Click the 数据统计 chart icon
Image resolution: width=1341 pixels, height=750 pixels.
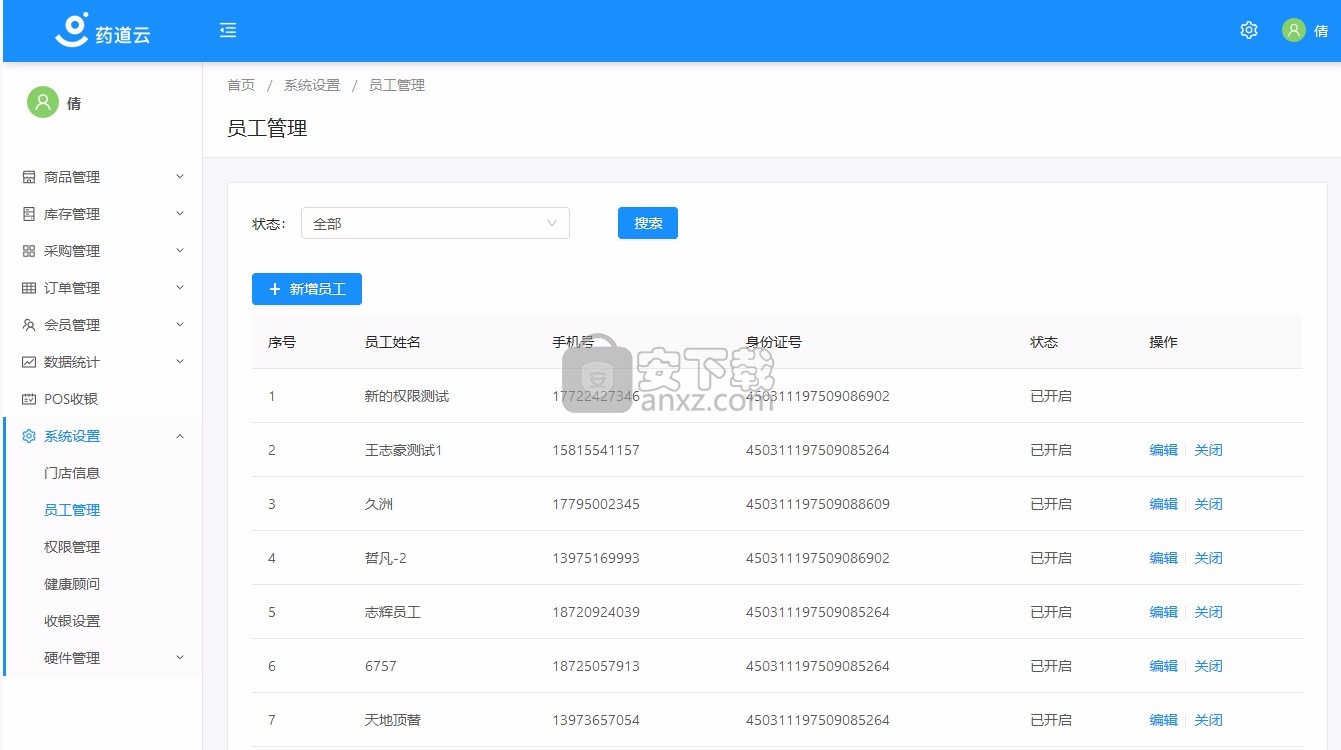tap(29, 362)
